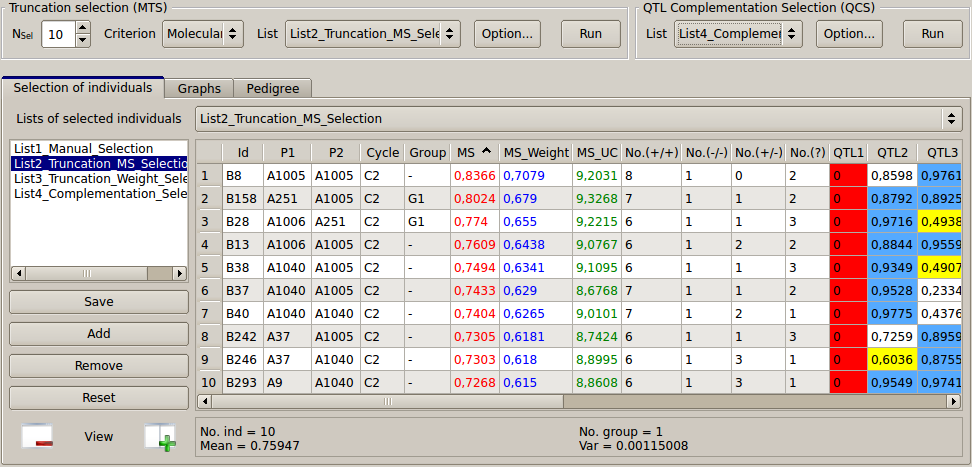Click the green plus View icon
This screenshot has height=467, width=972.
(159, 437)
